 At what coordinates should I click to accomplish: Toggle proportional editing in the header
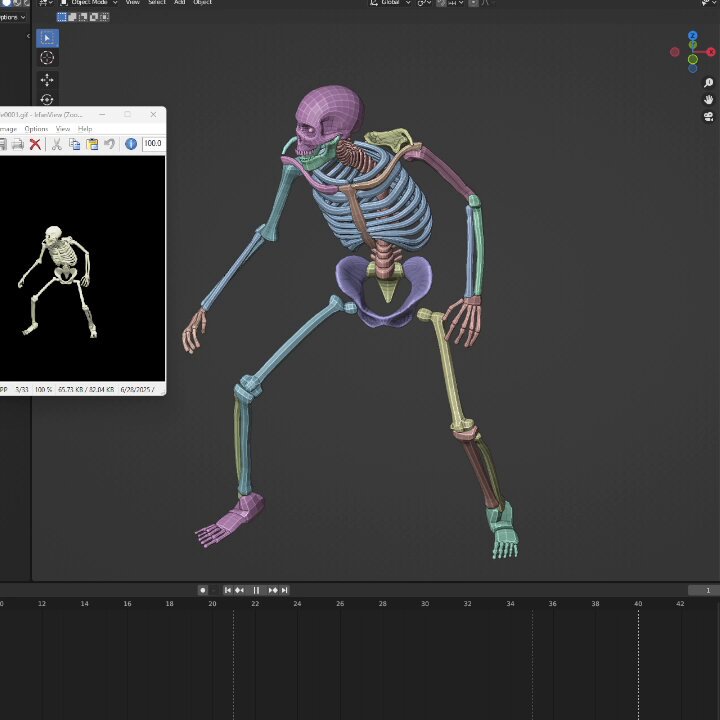pyautogui.click(x=473, y=3)
